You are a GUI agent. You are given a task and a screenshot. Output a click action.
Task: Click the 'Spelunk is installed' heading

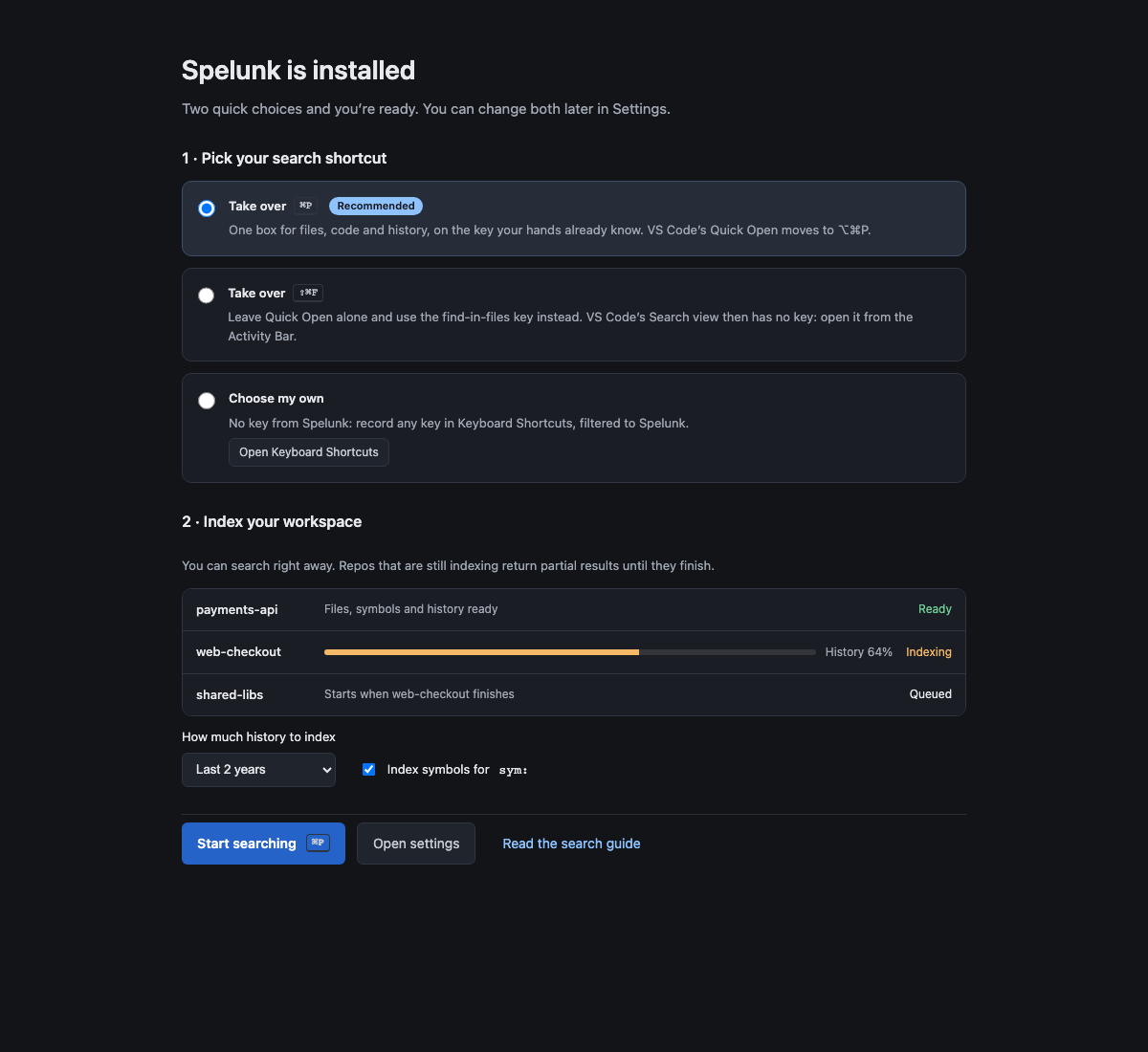click(x=298, y=71)
